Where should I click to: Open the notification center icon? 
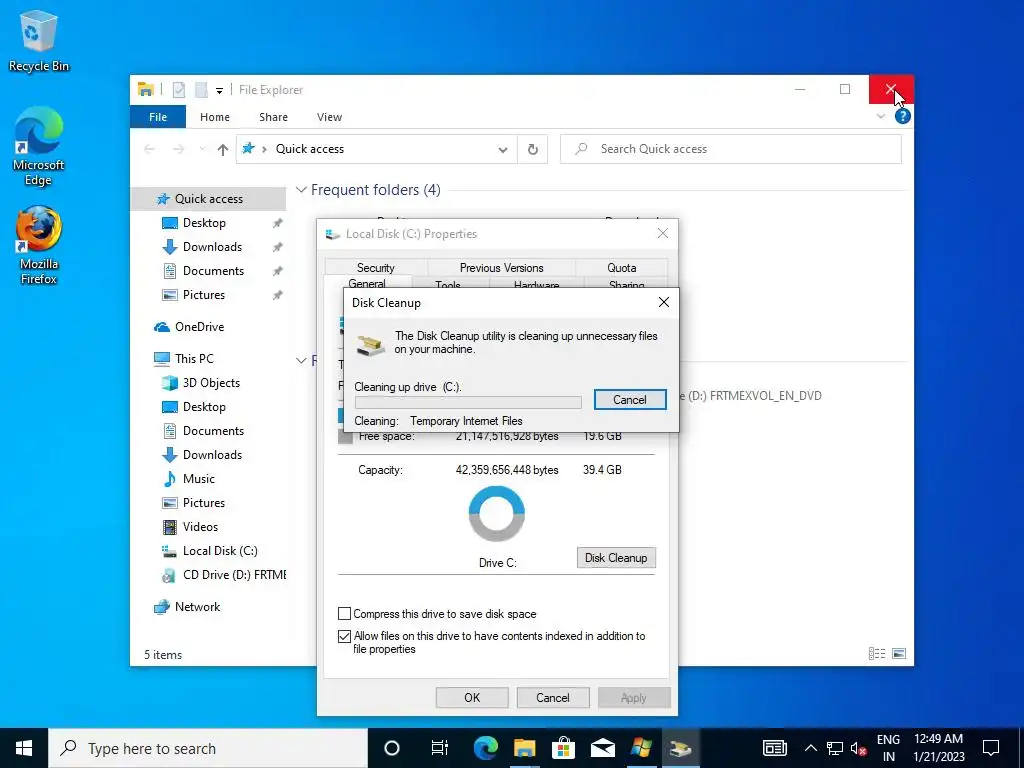pyautogui.click(x=991, y=748)
